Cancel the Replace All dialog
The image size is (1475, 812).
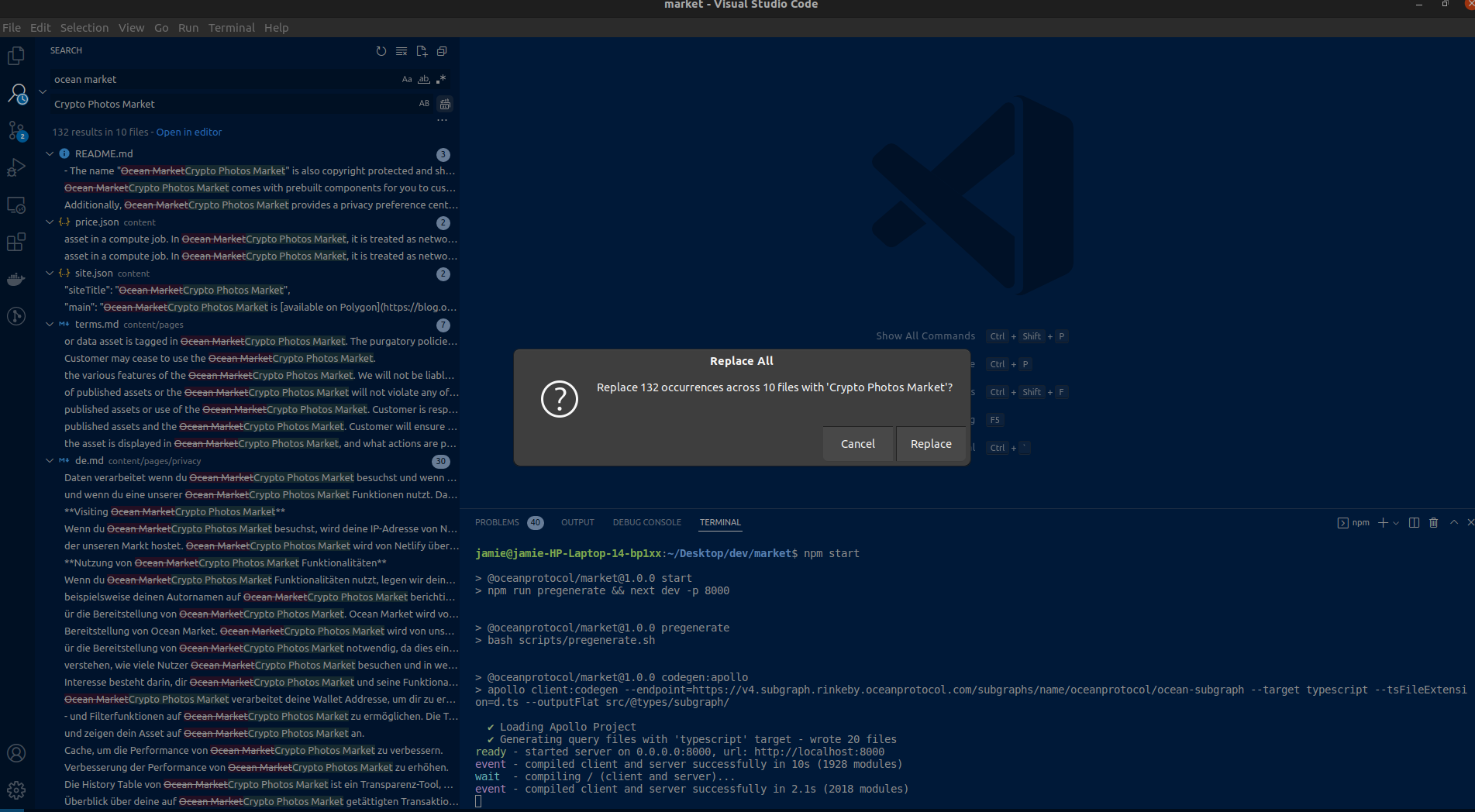[858, 444]
